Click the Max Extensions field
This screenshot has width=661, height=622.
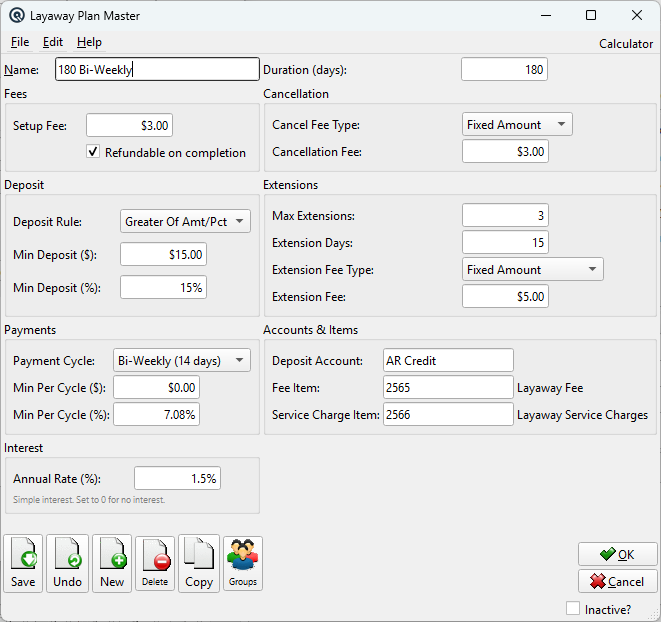coord(505,215)
